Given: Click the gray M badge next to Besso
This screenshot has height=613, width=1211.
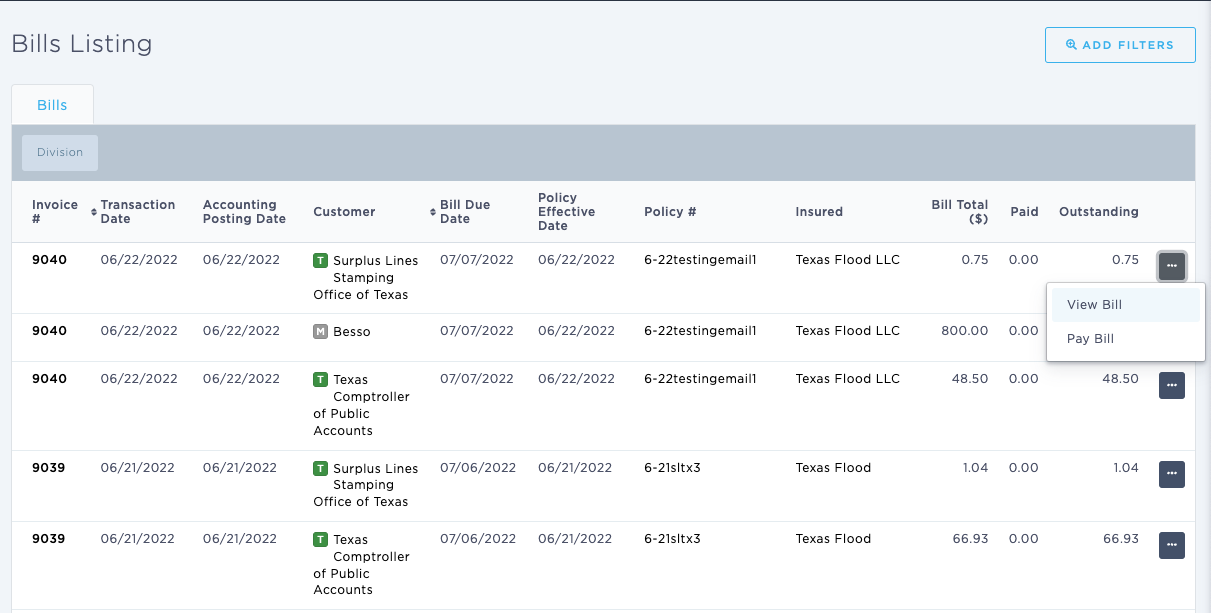Looking at the screenshot, I should pyautogui.click(x=322, y=330).
